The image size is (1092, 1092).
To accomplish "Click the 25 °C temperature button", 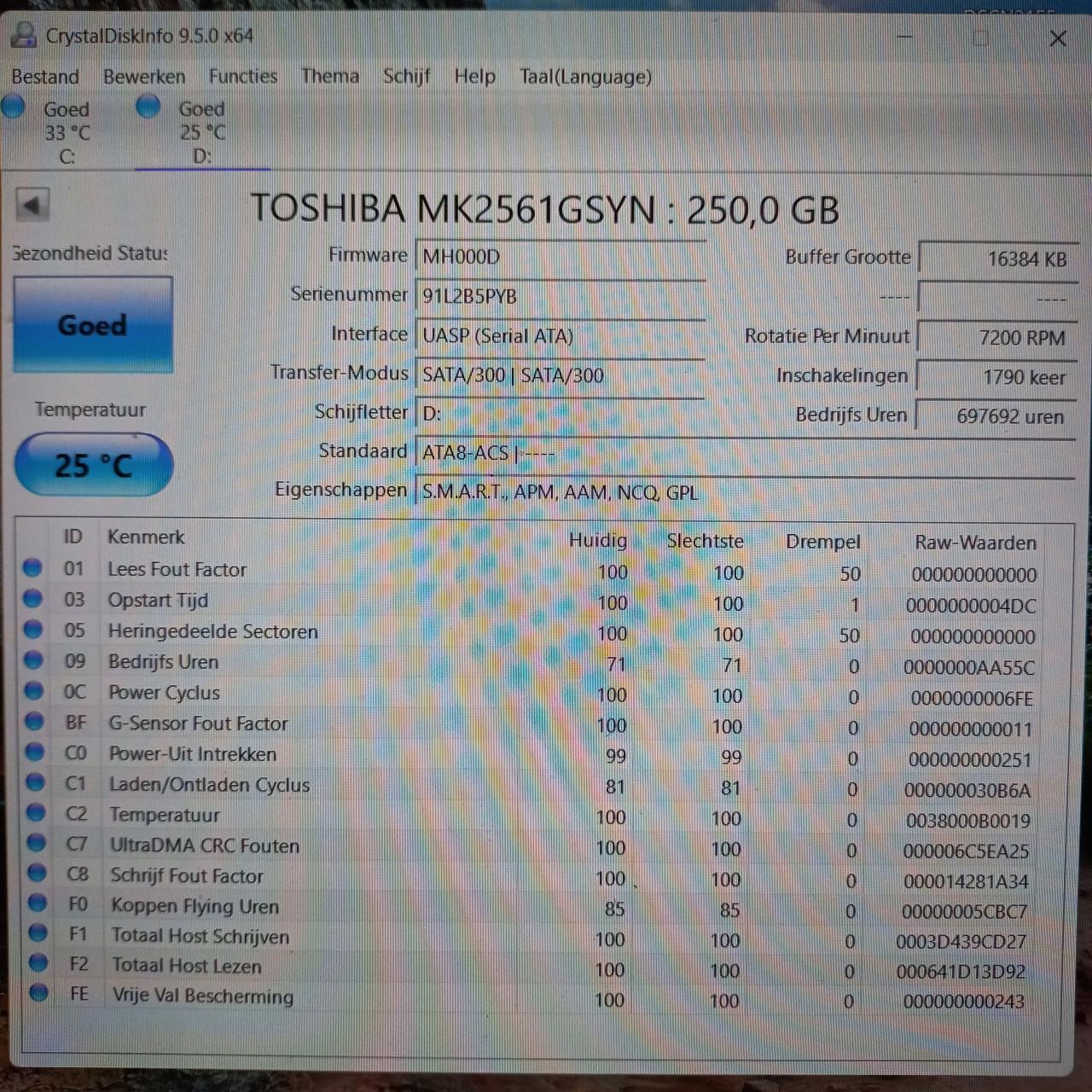I will pos(94,465).
